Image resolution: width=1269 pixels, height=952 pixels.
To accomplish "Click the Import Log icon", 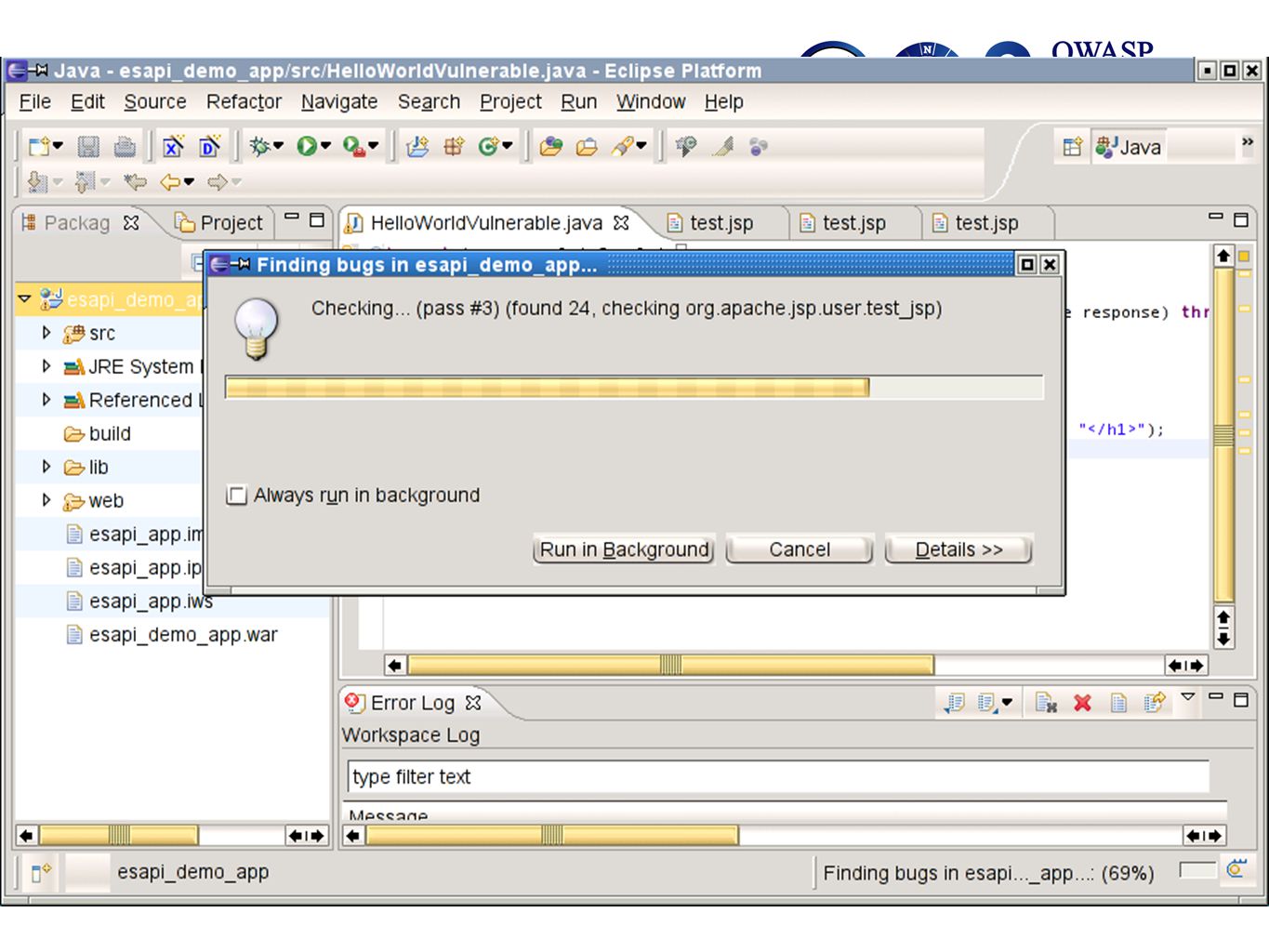I will coord(987,703).
